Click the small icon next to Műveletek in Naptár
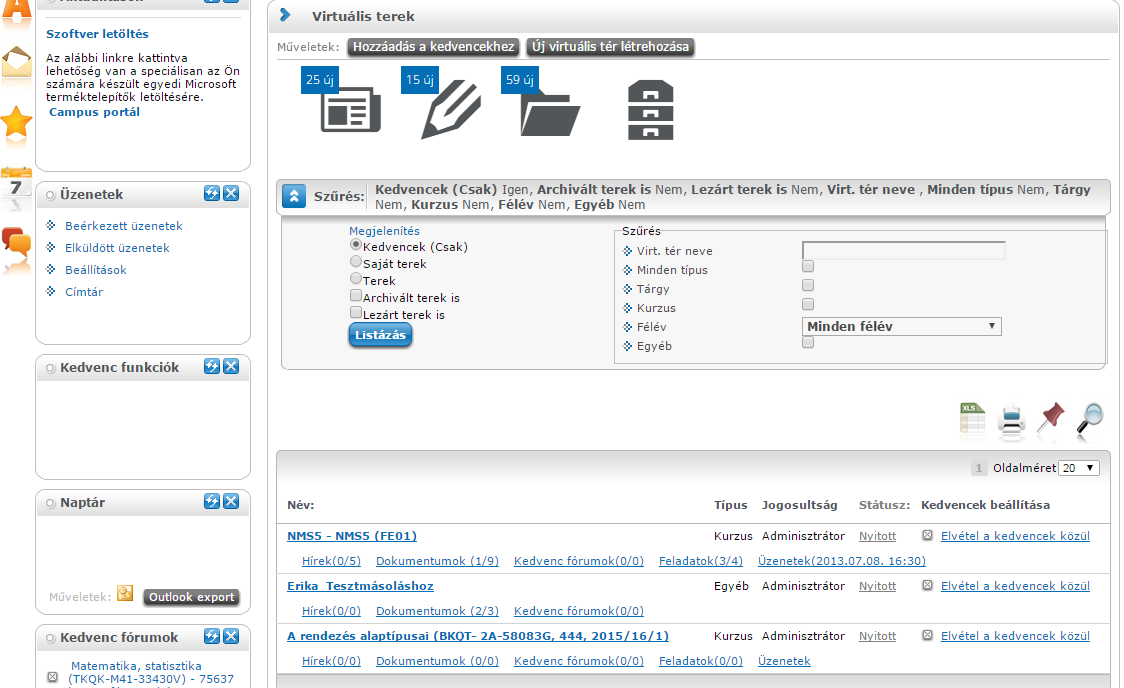 point(125,593)
